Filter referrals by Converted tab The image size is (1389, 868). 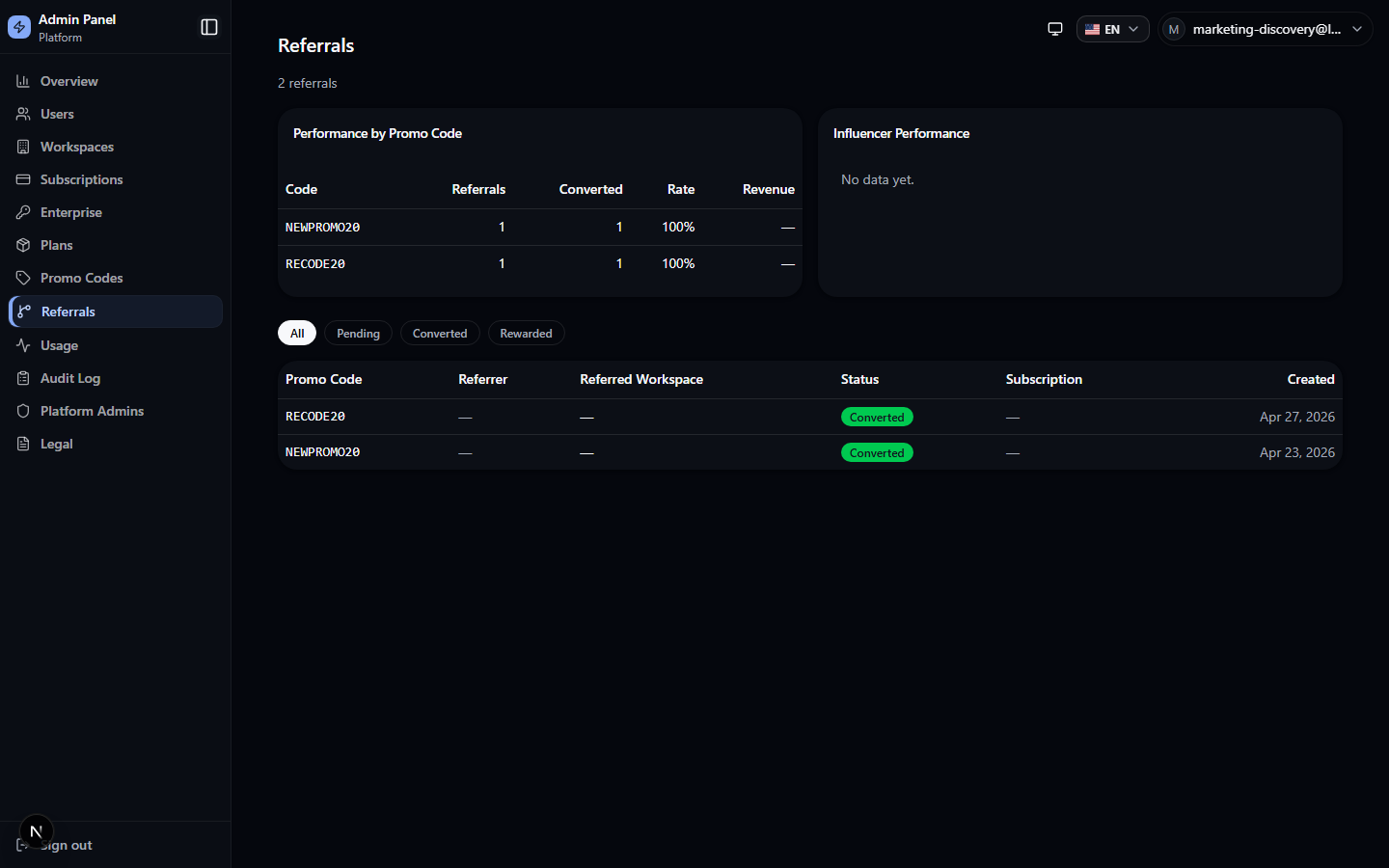click(440, 333)
